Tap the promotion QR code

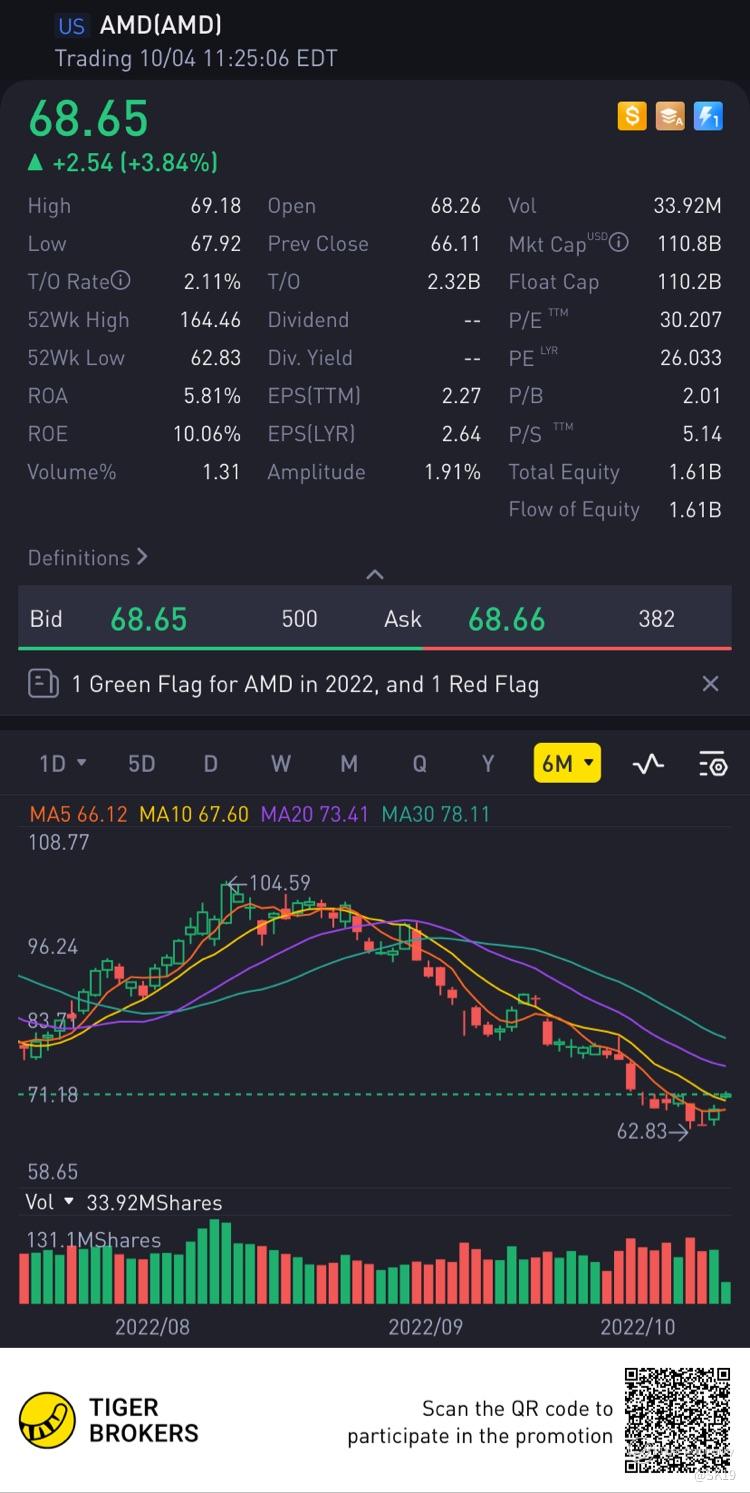click(677, 1420)
